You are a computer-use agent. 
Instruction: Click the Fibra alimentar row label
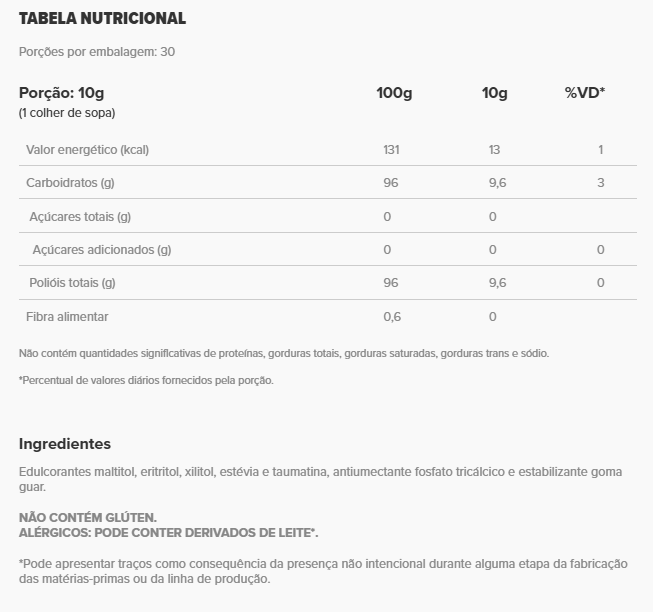67,317
